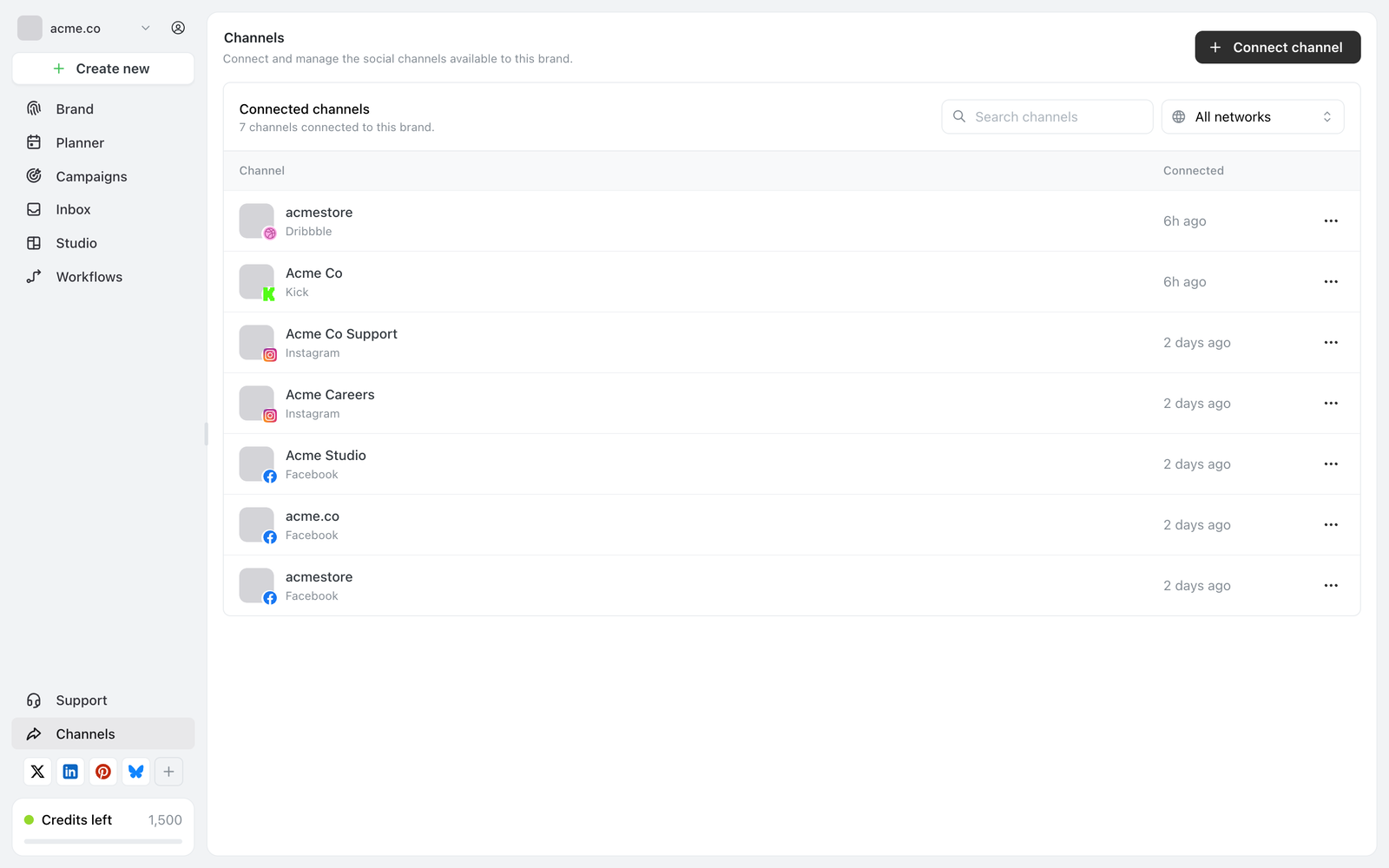Select the Acme Co Support channel name

click(341, 334)
